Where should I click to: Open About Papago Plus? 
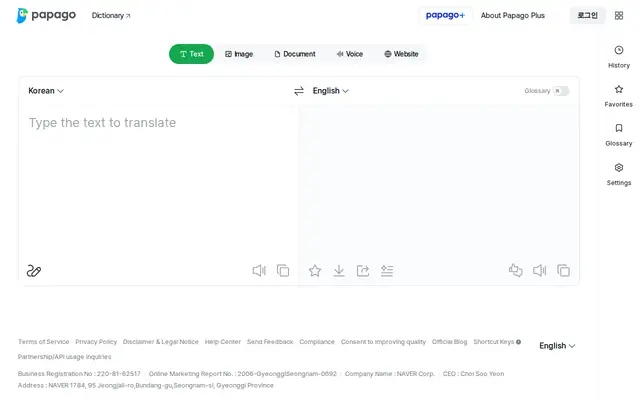[x=513, y=16]
